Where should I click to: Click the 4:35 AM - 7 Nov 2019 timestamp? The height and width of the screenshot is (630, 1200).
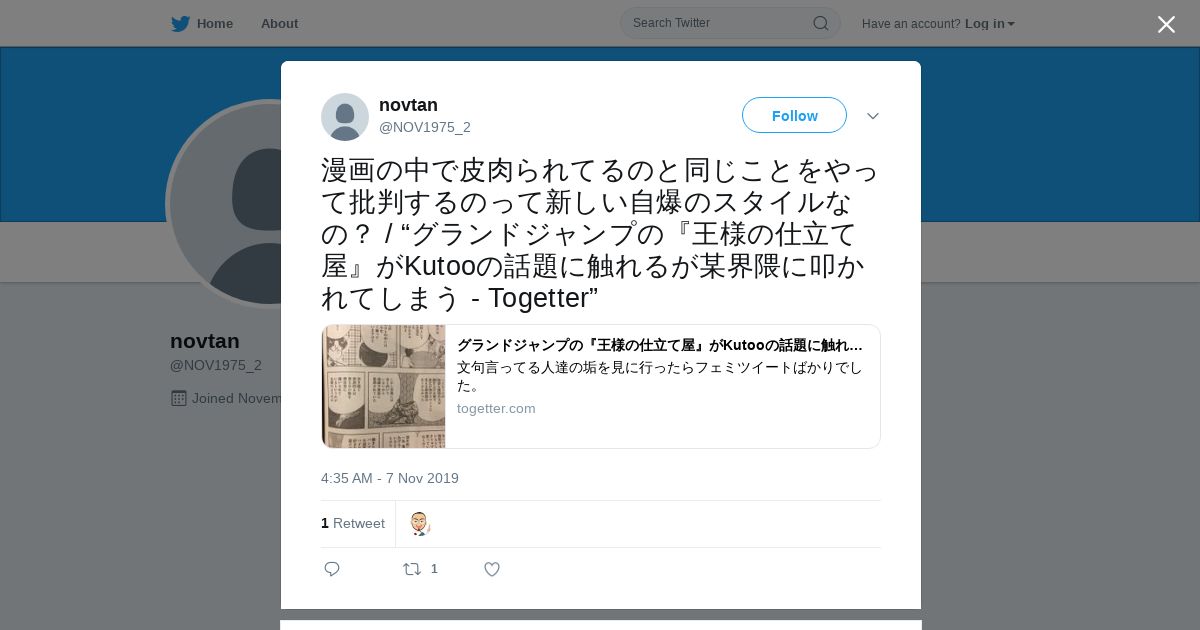390,478
